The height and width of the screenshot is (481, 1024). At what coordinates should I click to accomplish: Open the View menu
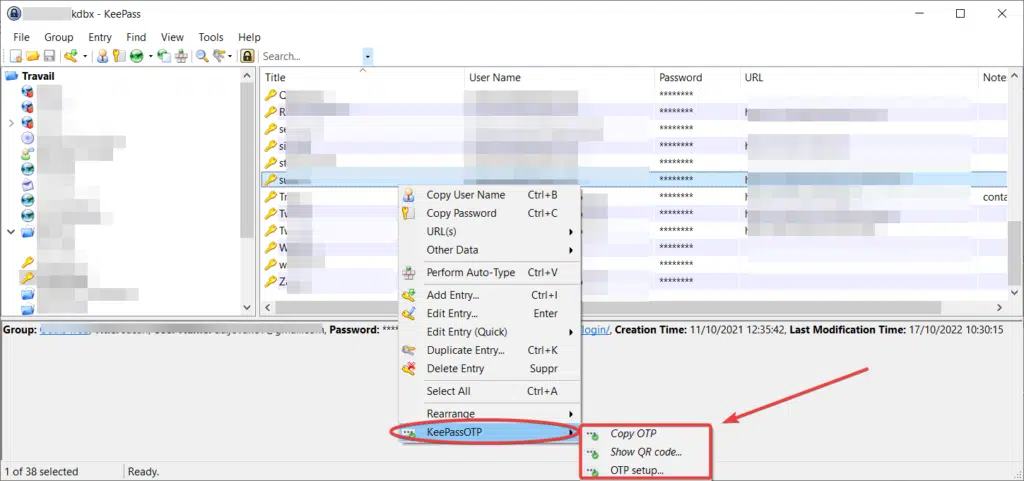point(172,37)
